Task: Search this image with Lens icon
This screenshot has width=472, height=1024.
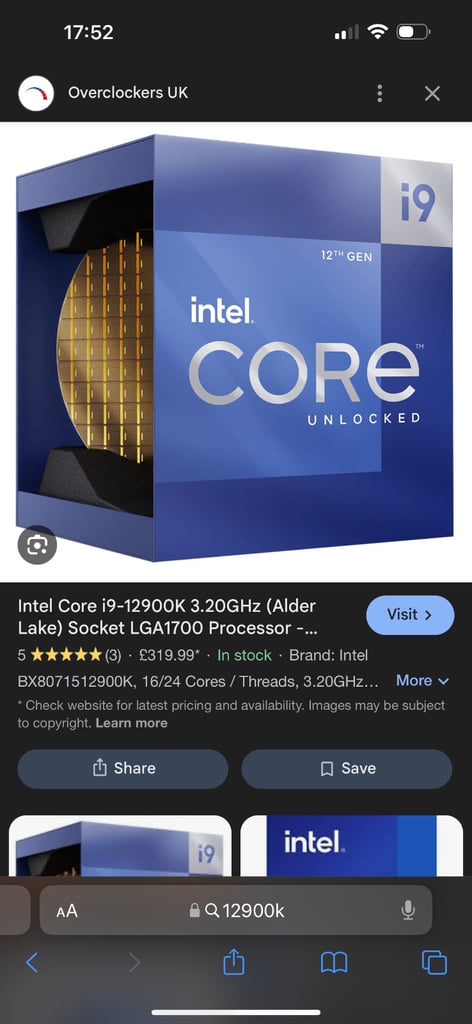Action: 37,545
